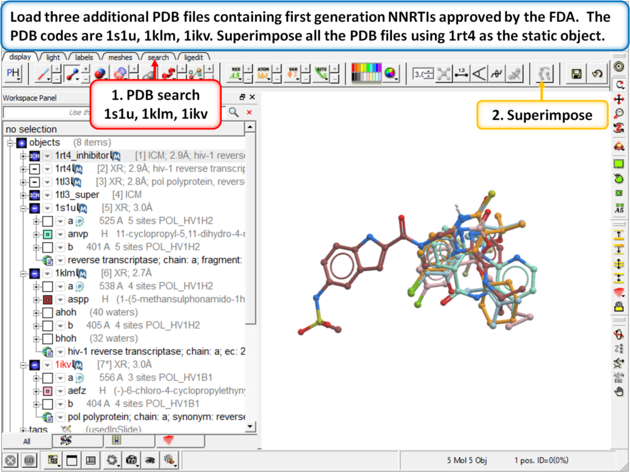
Task: Collapse the 1klm object tree node
Action: (x=23, y=273)
